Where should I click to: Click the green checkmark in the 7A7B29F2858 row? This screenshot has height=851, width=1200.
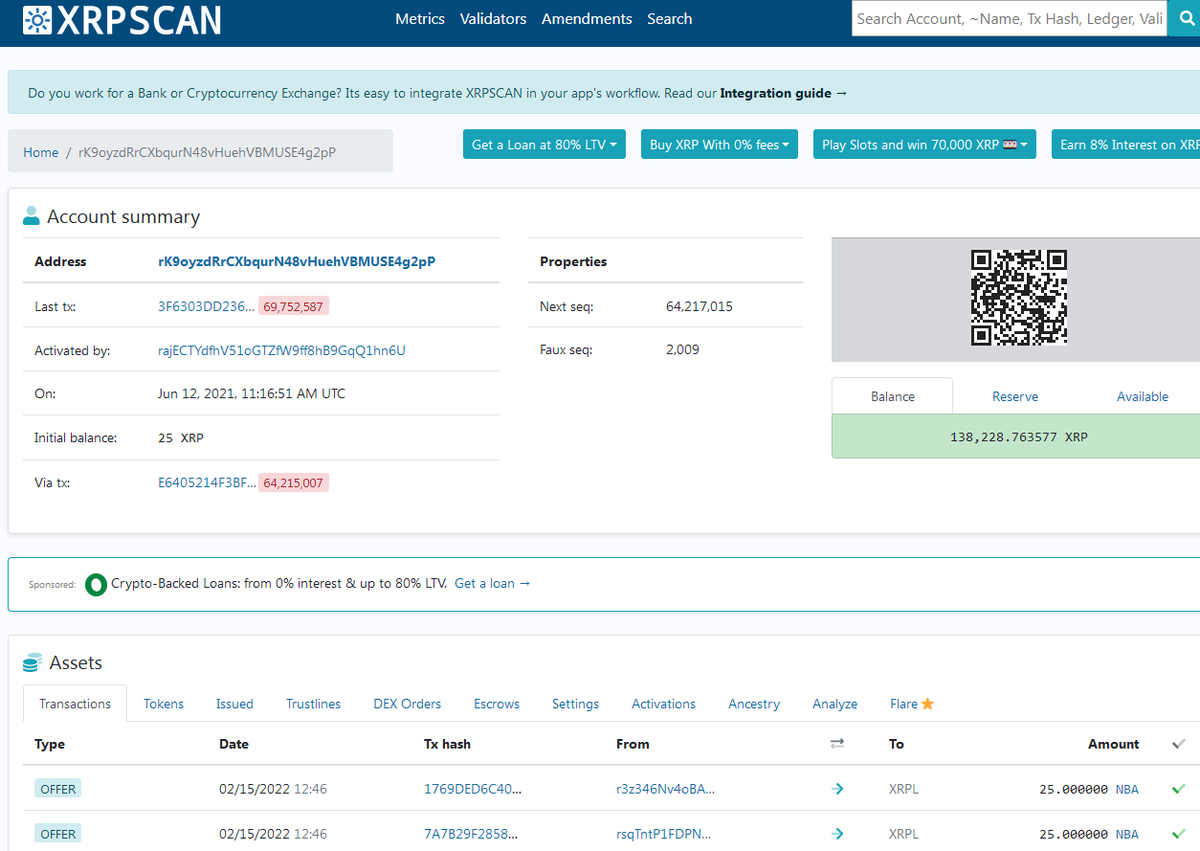point(1179,834)
